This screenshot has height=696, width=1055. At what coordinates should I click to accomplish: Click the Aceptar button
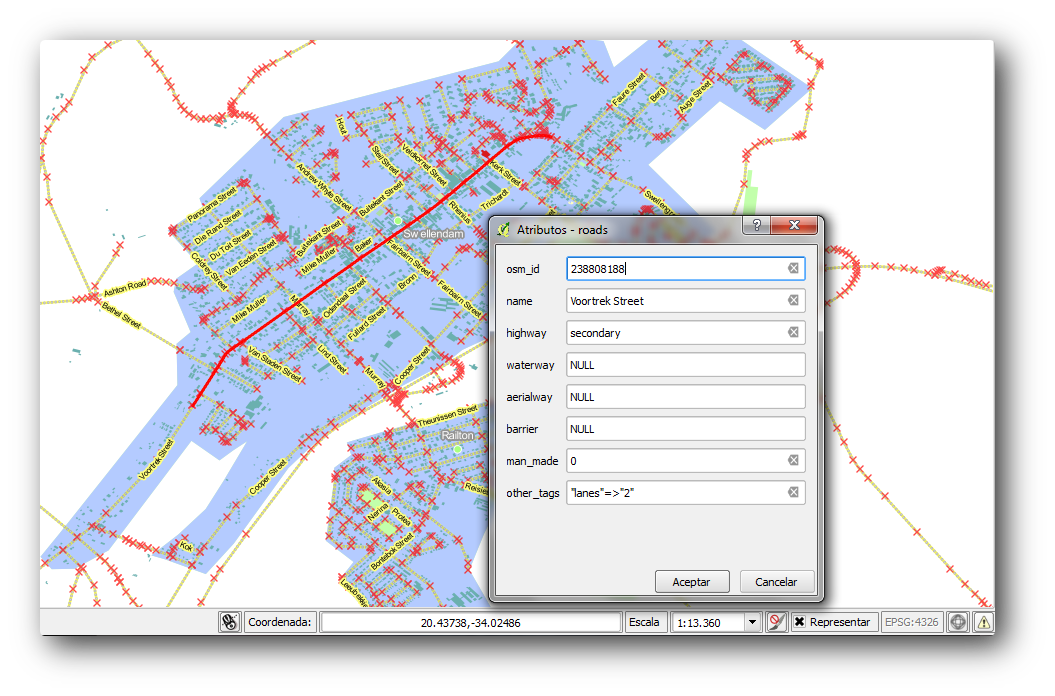(692, 582)
